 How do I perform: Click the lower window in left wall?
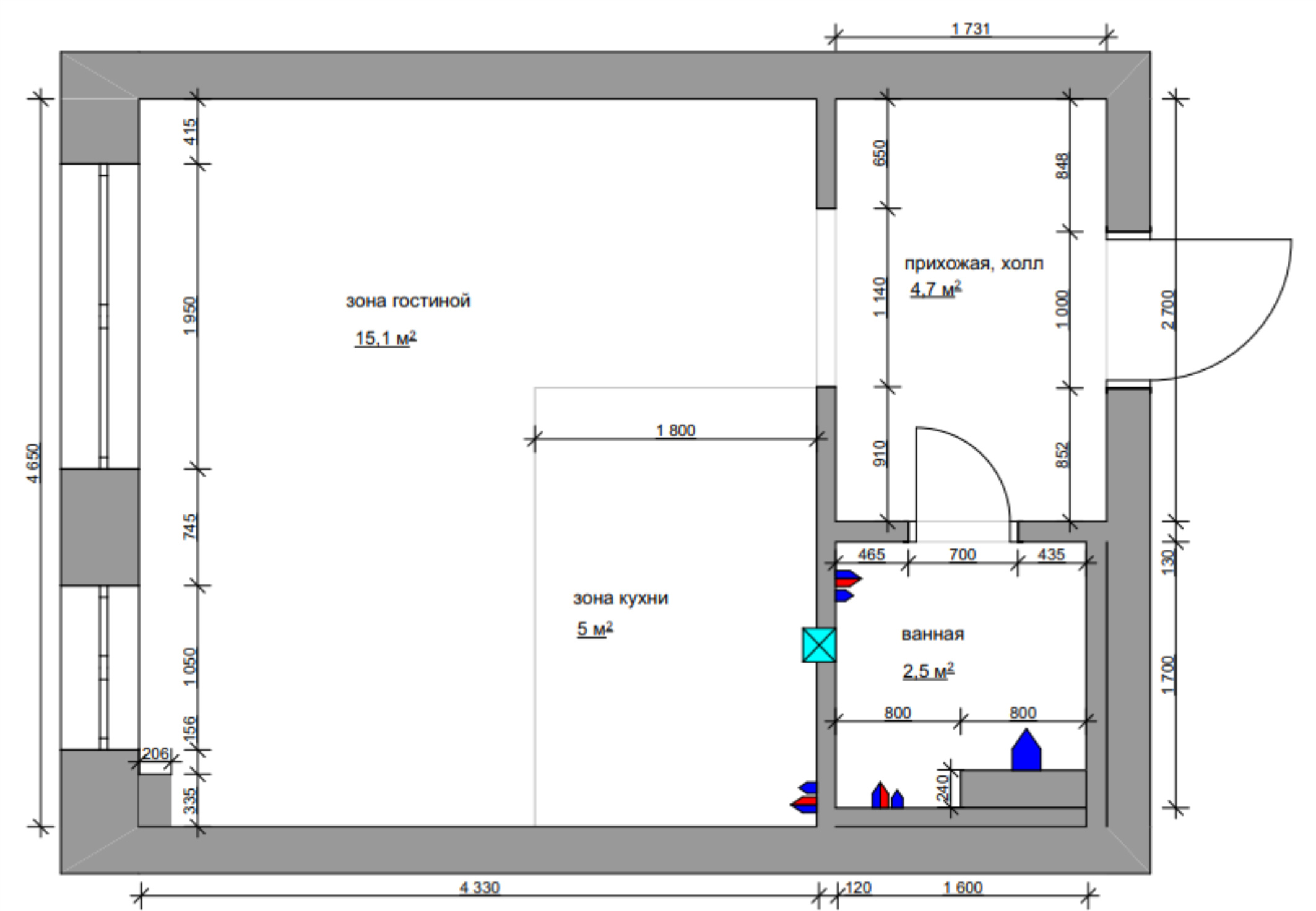[100, 667]
